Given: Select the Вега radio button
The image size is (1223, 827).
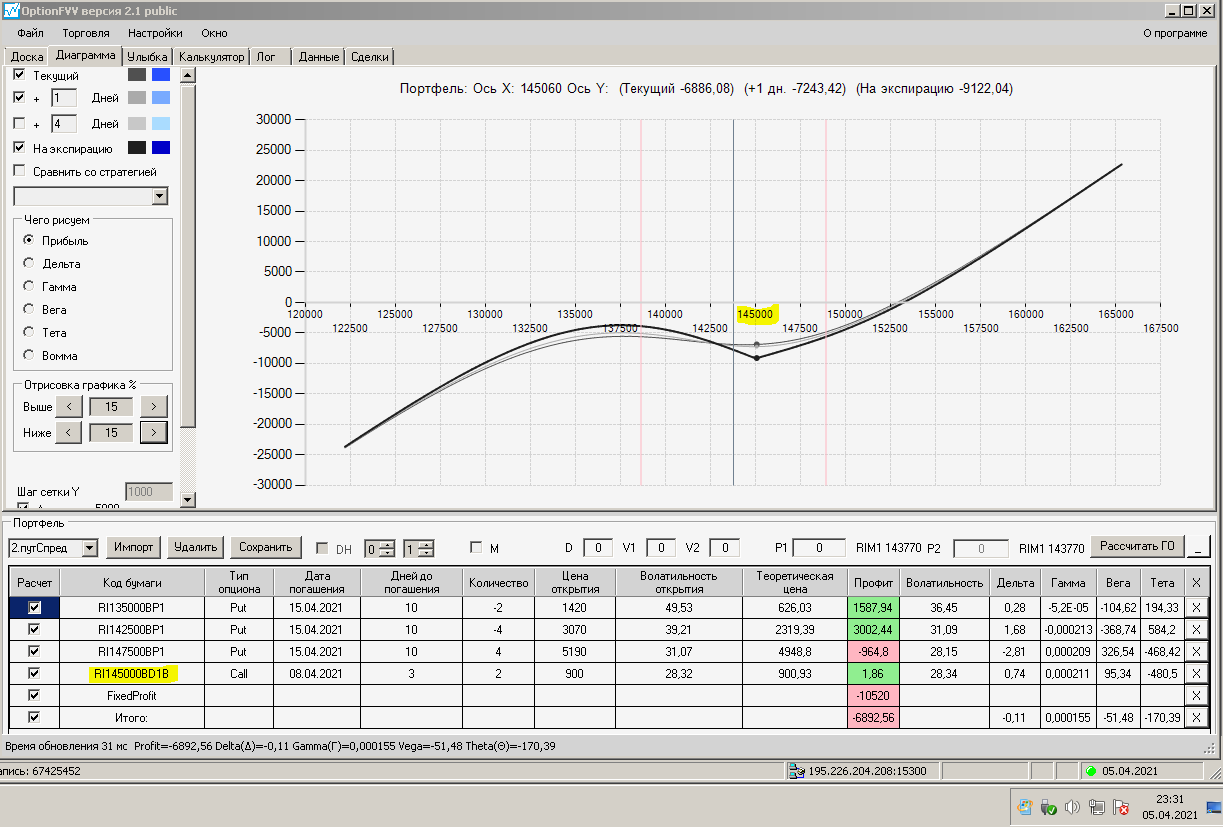Looking at the screenshot, I should 28,309.
